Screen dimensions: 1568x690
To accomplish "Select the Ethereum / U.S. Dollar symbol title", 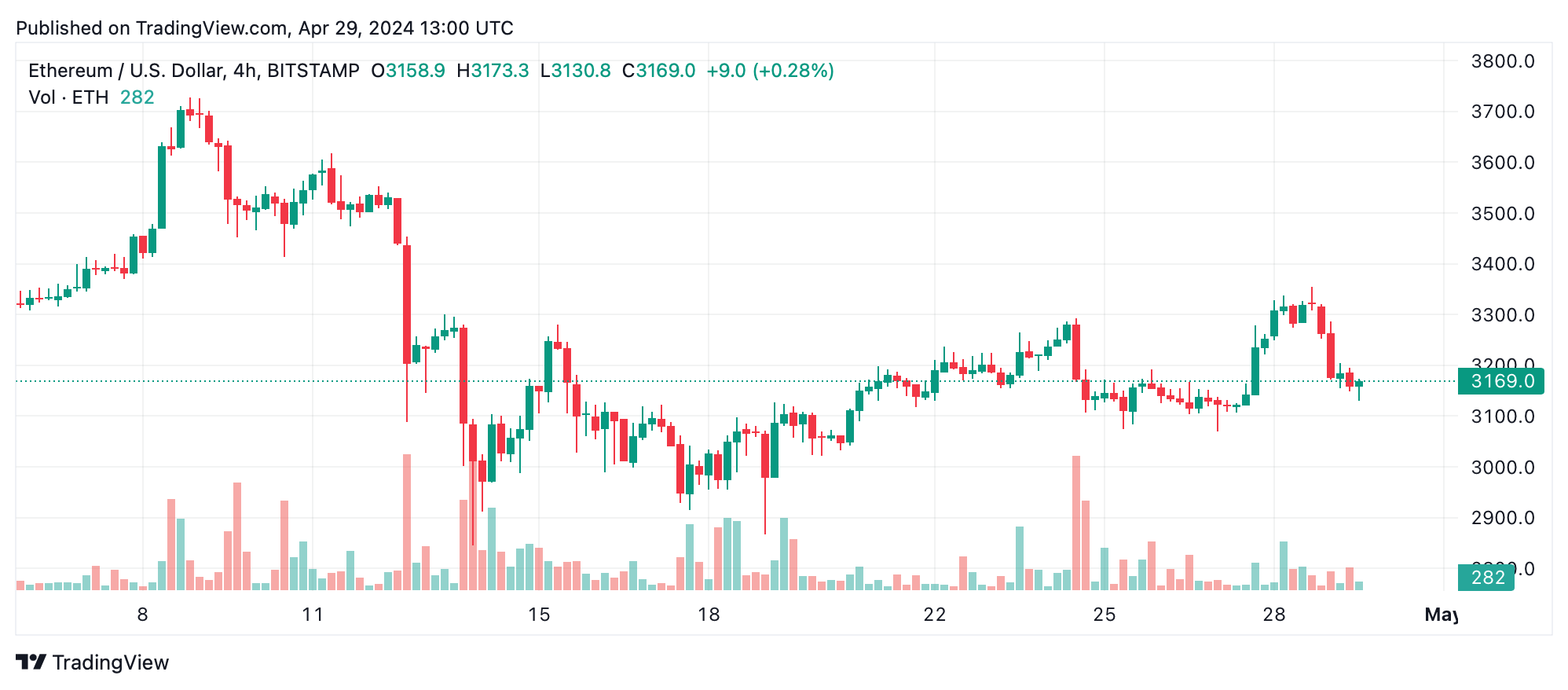I will coord(193,71).
